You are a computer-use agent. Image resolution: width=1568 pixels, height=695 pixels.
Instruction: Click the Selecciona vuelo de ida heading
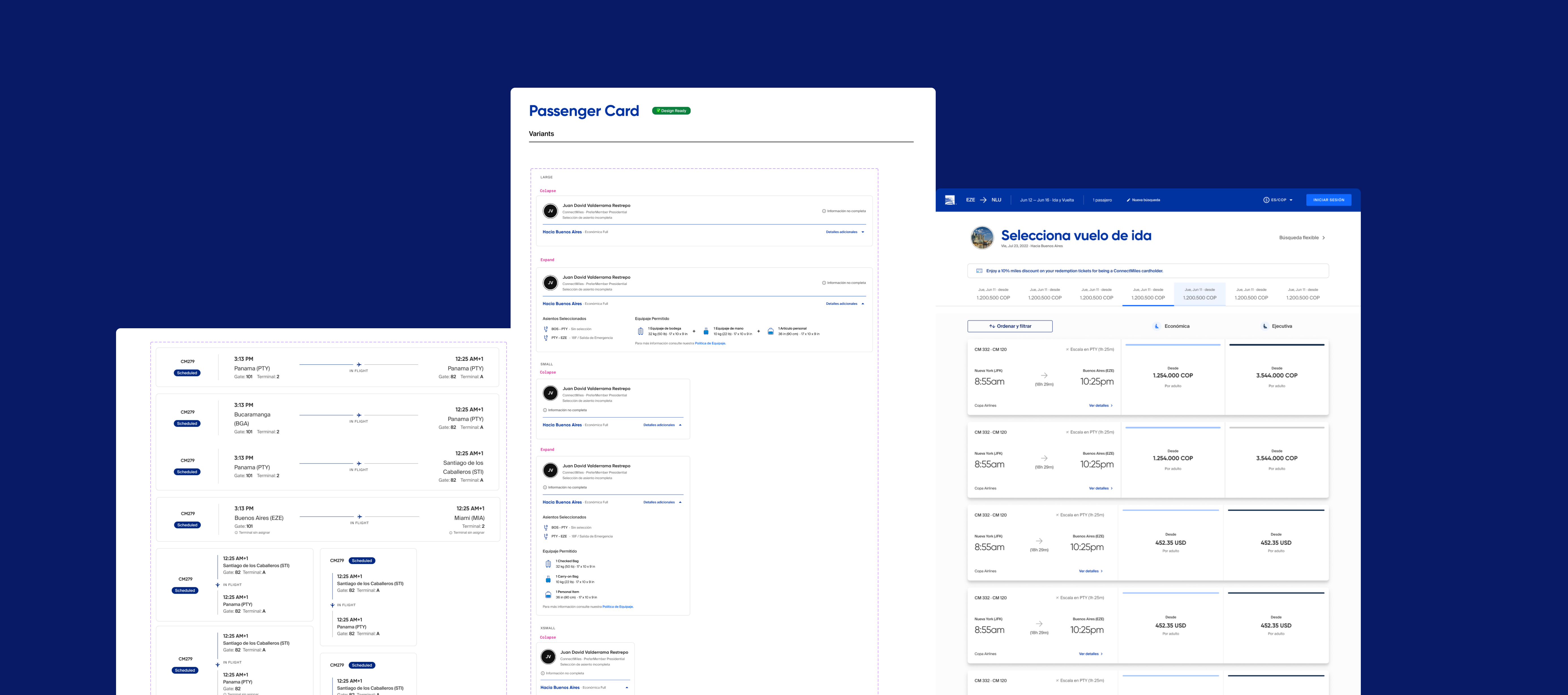1076,235
